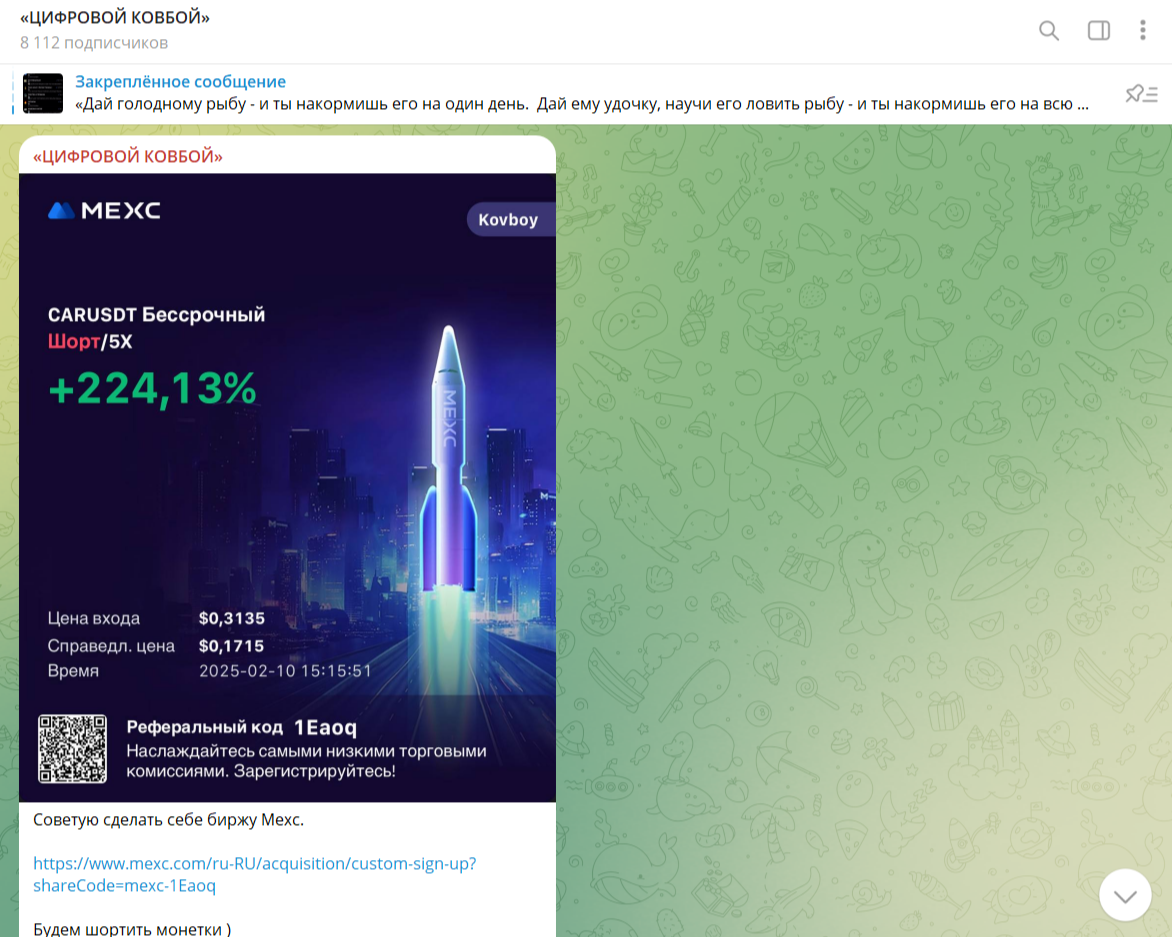
Task: Click the "8 112 подписчиков" subscriber count
Action: [94, 43]
